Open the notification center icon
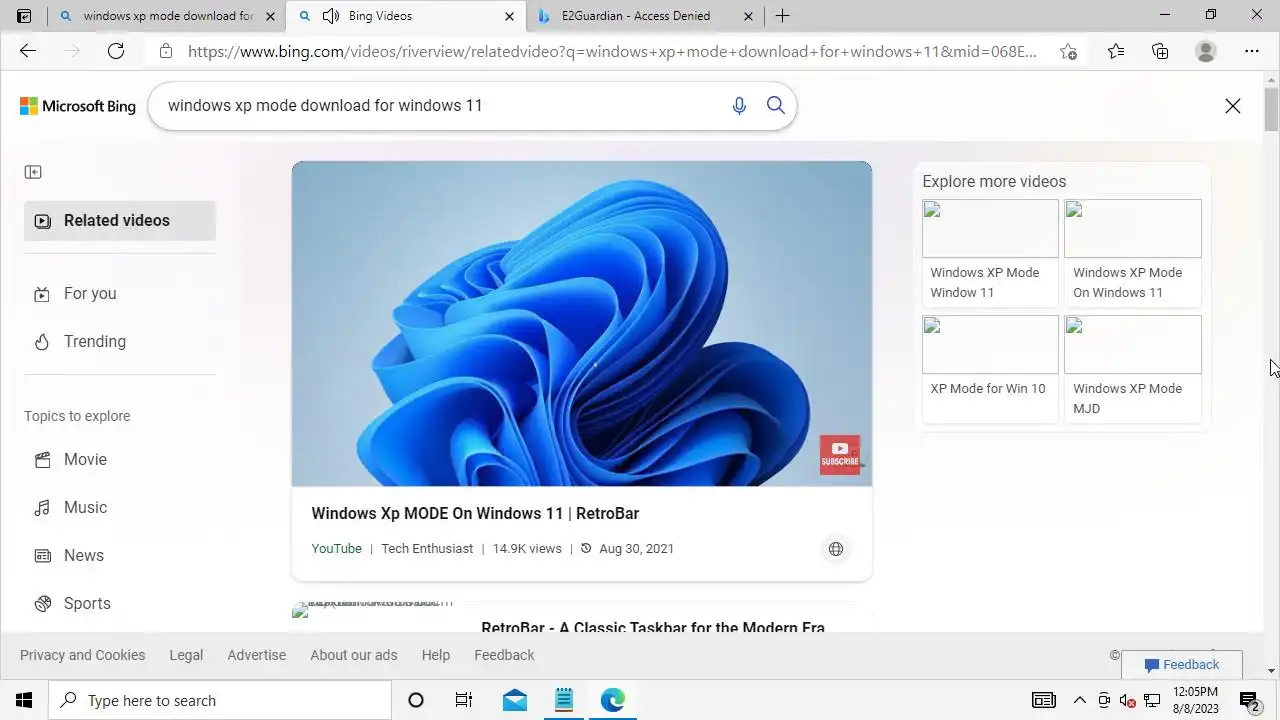Screen dimensions: 1280x720 coord(1249,700)
